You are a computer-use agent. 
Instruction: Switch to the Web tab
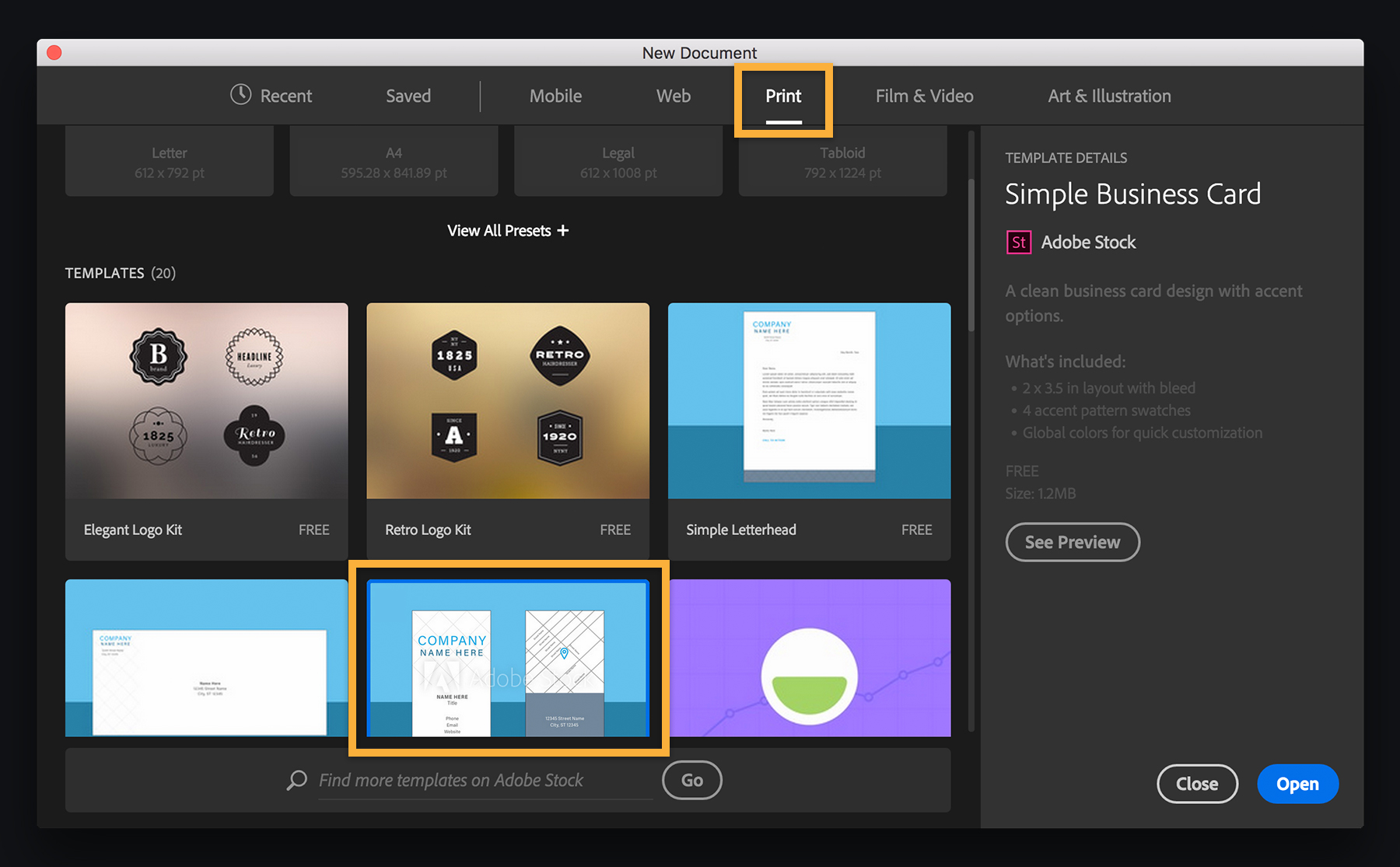coord(673,95)
